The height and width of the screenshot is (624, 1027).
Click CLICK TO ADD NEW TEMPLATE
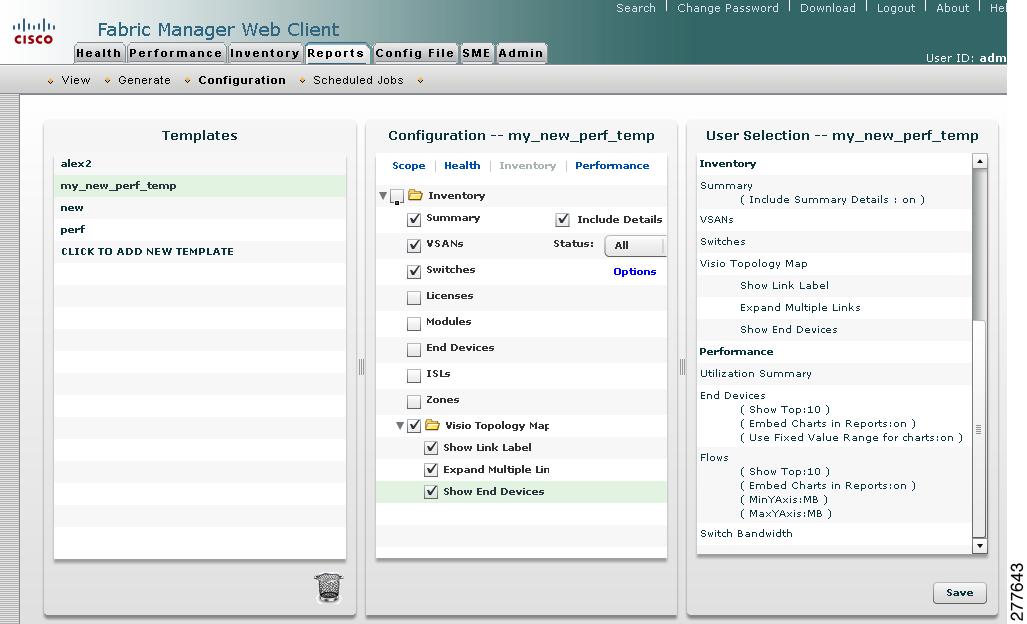coord(200,251)
